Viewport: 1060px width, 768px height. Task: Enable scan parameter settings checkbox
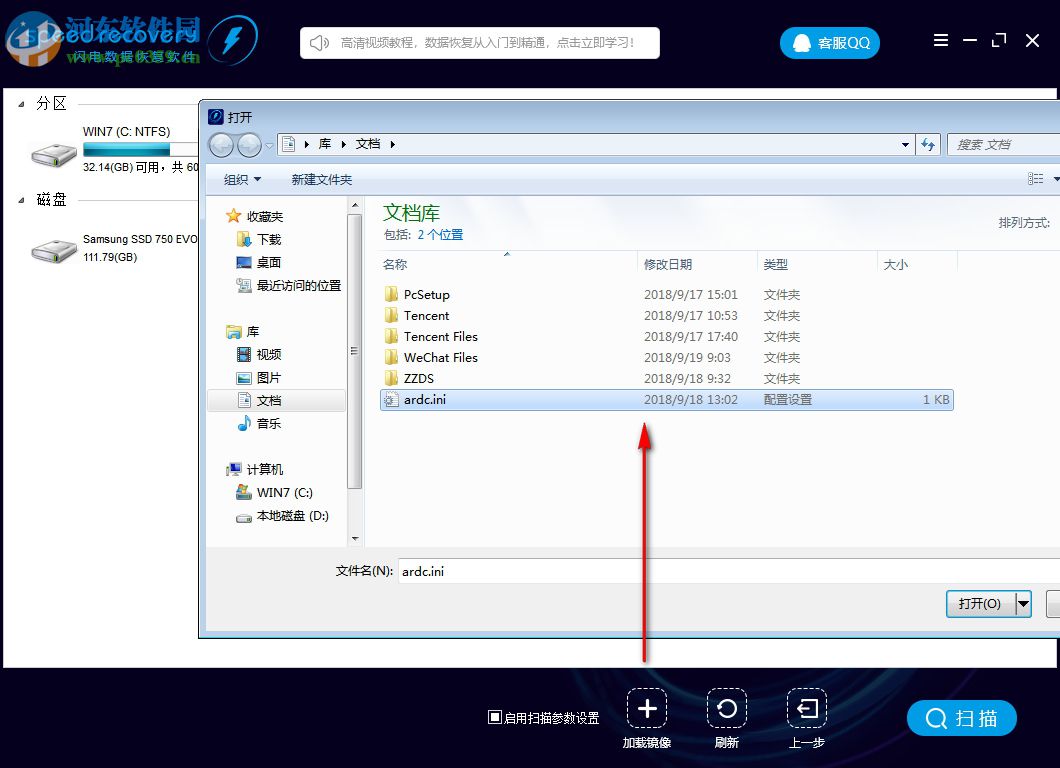click(x=495, y=717)
